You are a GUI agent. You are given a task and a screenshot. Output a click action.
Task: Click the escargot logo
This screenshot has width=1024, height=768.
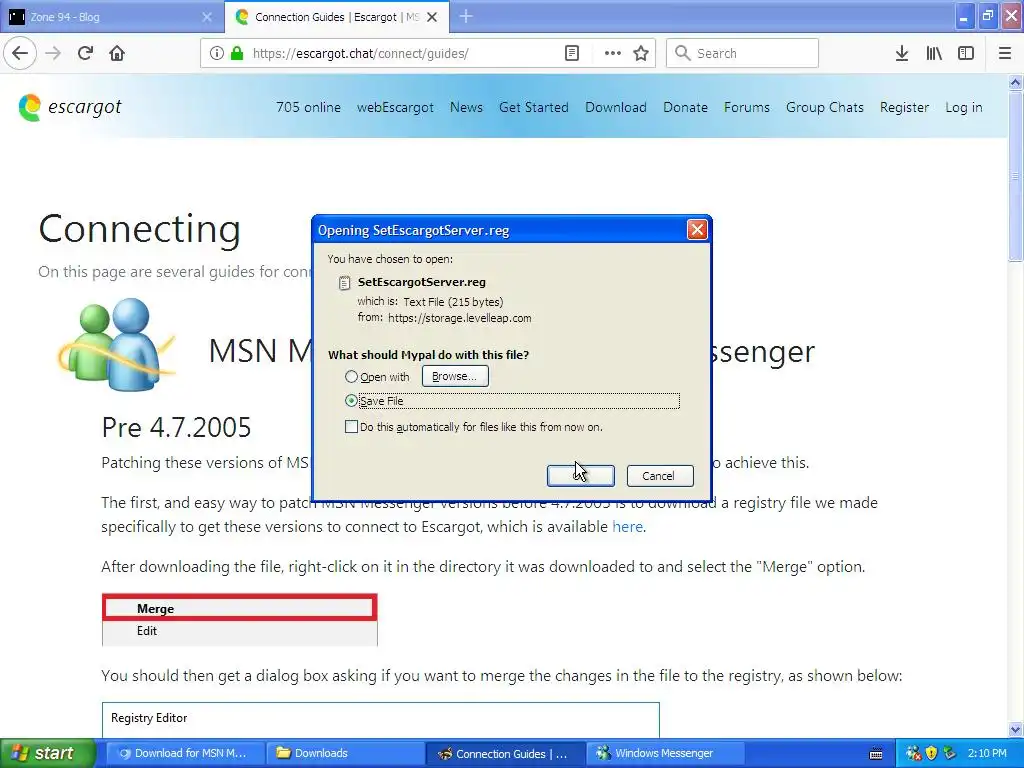[70, 107]
